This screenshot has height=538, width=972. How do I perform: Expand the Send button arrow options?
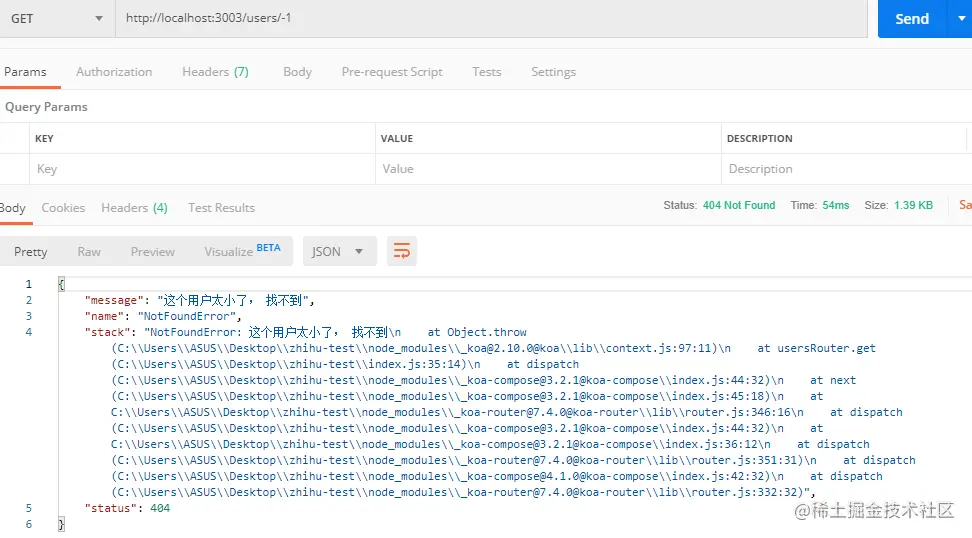960,19
